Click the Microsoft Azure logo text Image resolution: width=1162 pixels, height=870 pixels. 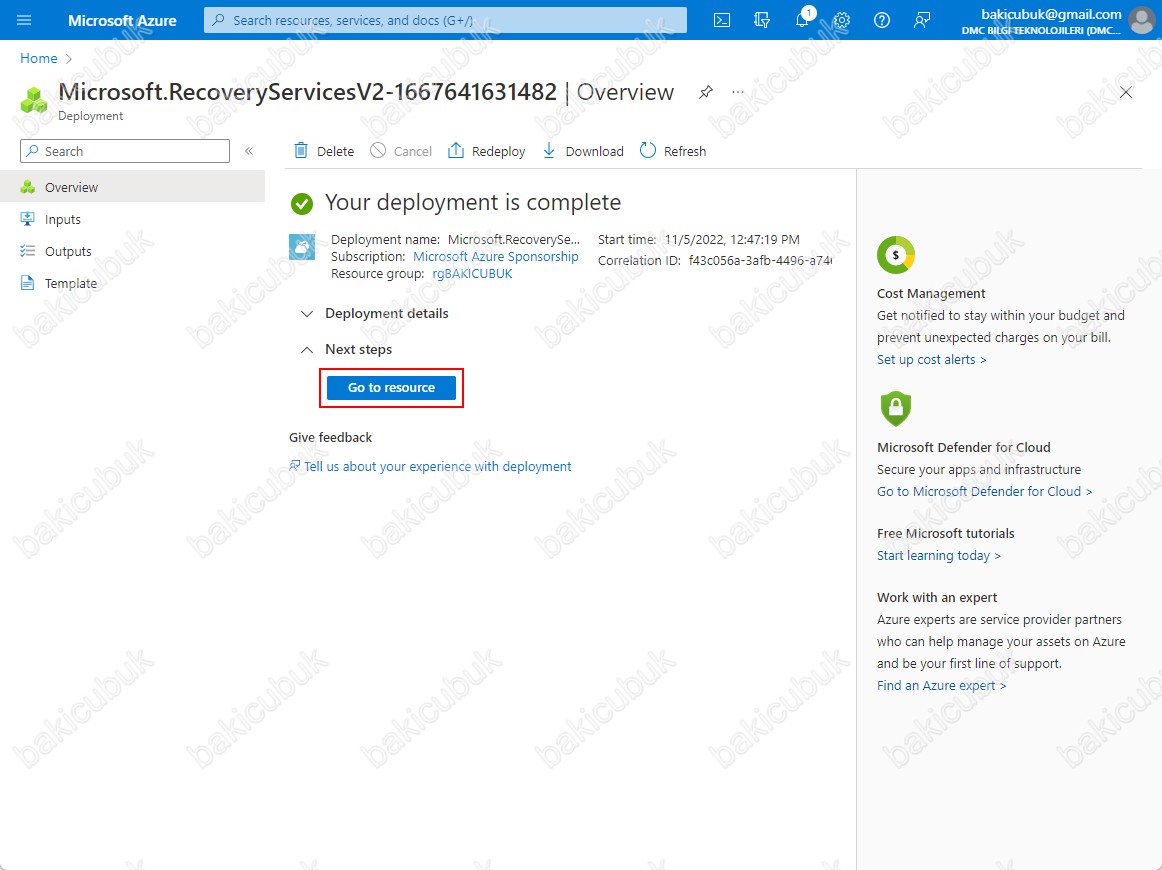point(122,20)
